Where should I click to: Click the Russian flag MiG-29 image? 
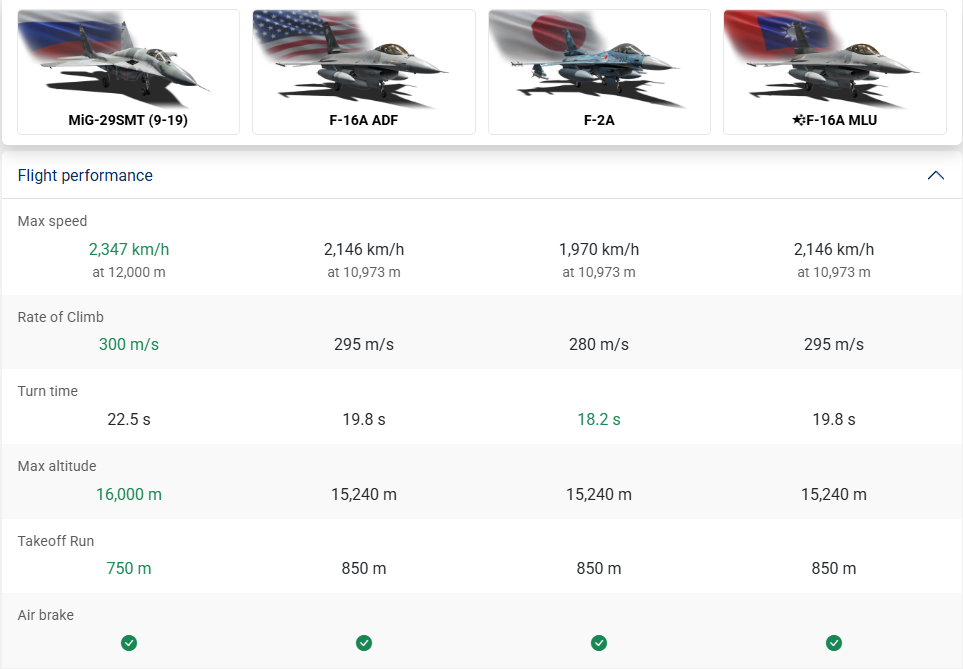[128, 60]
